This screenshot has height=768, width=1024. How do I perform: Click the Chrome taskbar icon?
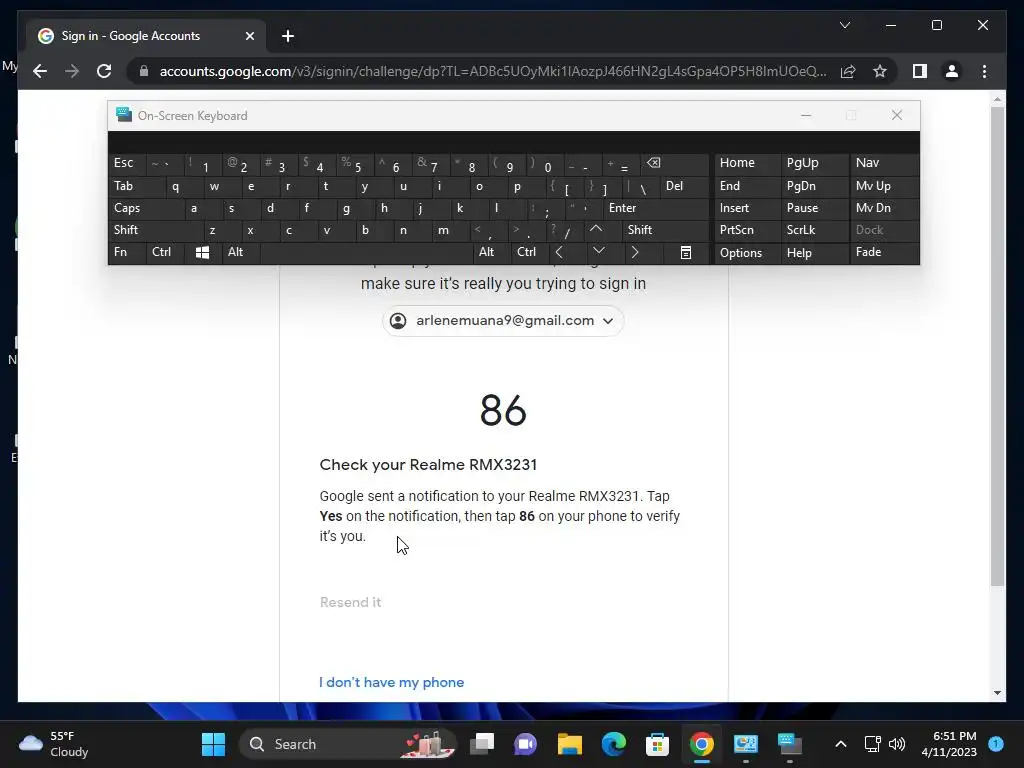point(701,744)
